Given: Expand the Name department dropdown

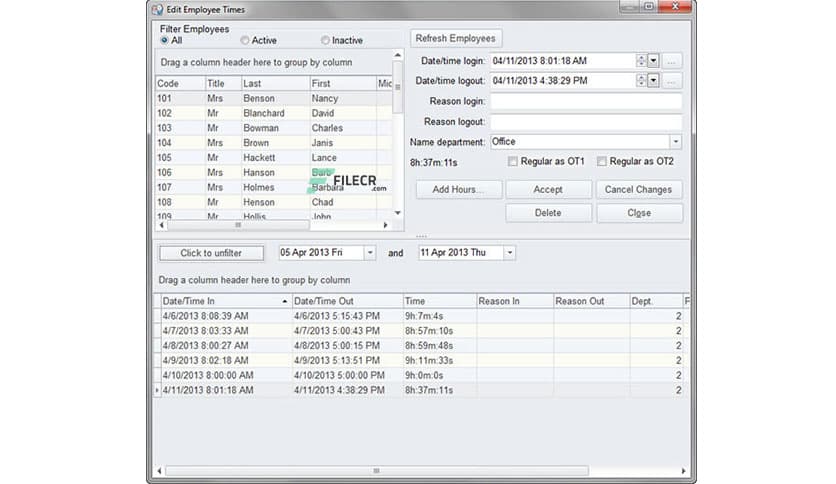Looking at the screenshot, I should click(676, 142).
